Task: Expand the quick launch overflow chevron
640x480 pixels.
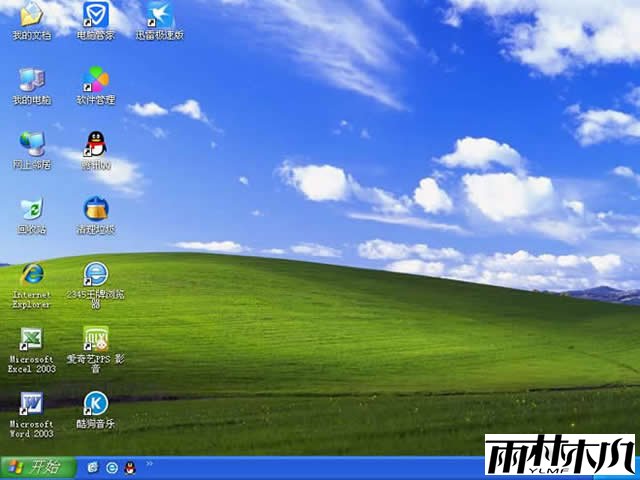Action: click(149, 463)
